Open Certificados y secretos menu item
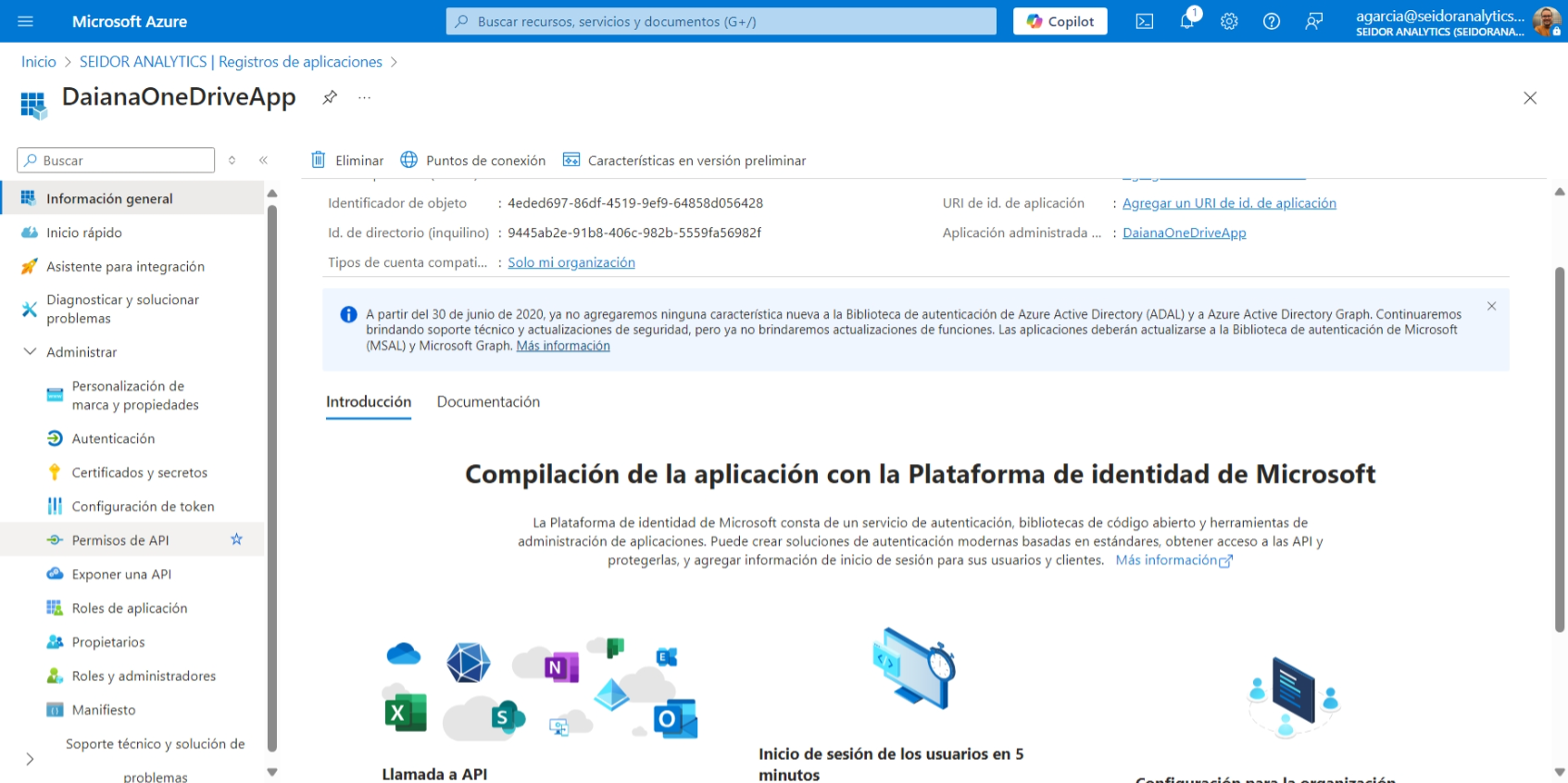The height and width of the screenshot is (783, 1568). coord(139,473)
